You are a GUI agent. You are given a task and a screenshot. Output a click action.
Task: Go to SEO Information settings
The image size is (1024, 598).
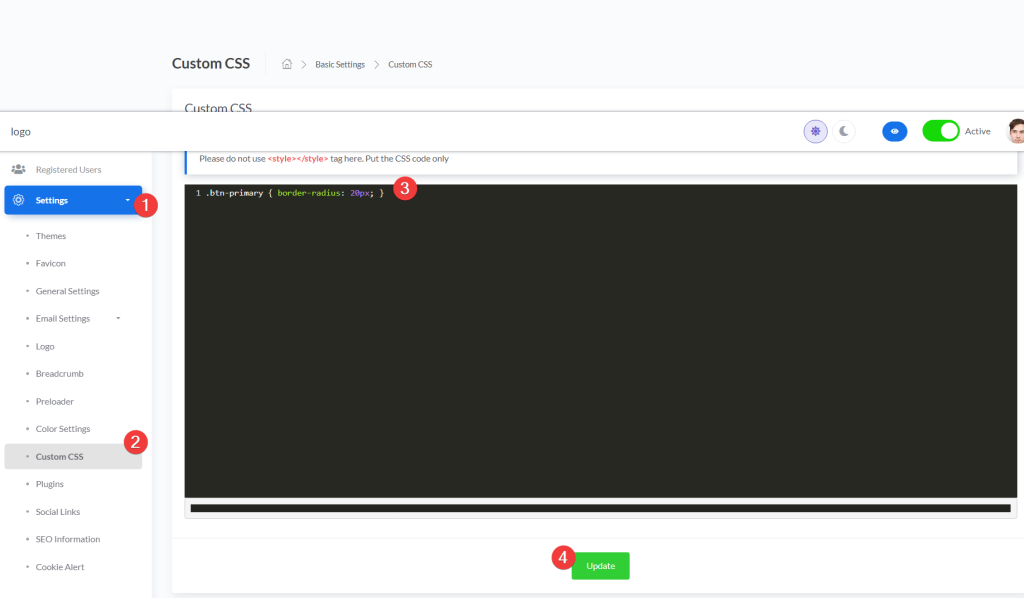pos(68,539)
